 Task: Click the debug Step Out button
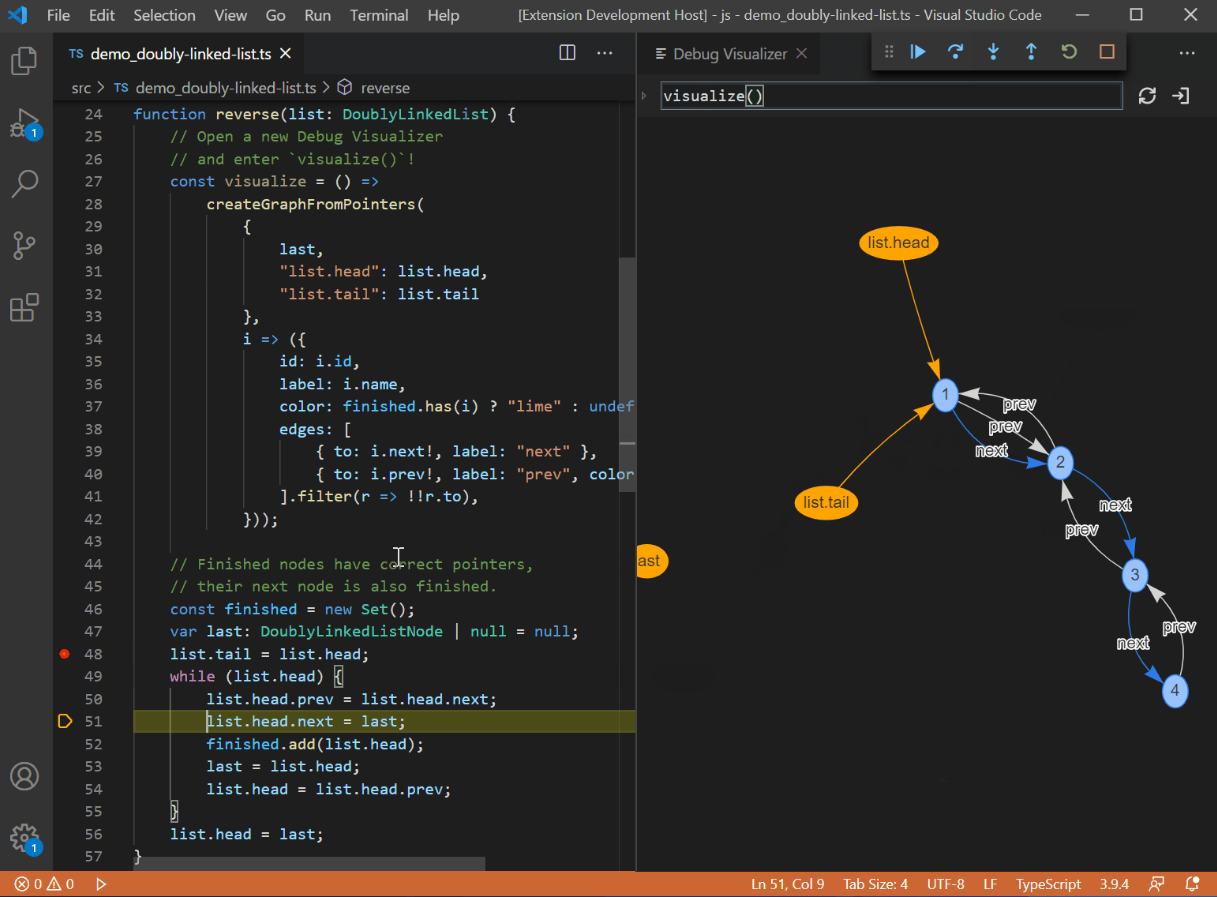pyautogui.click(x=1031, y=52)
